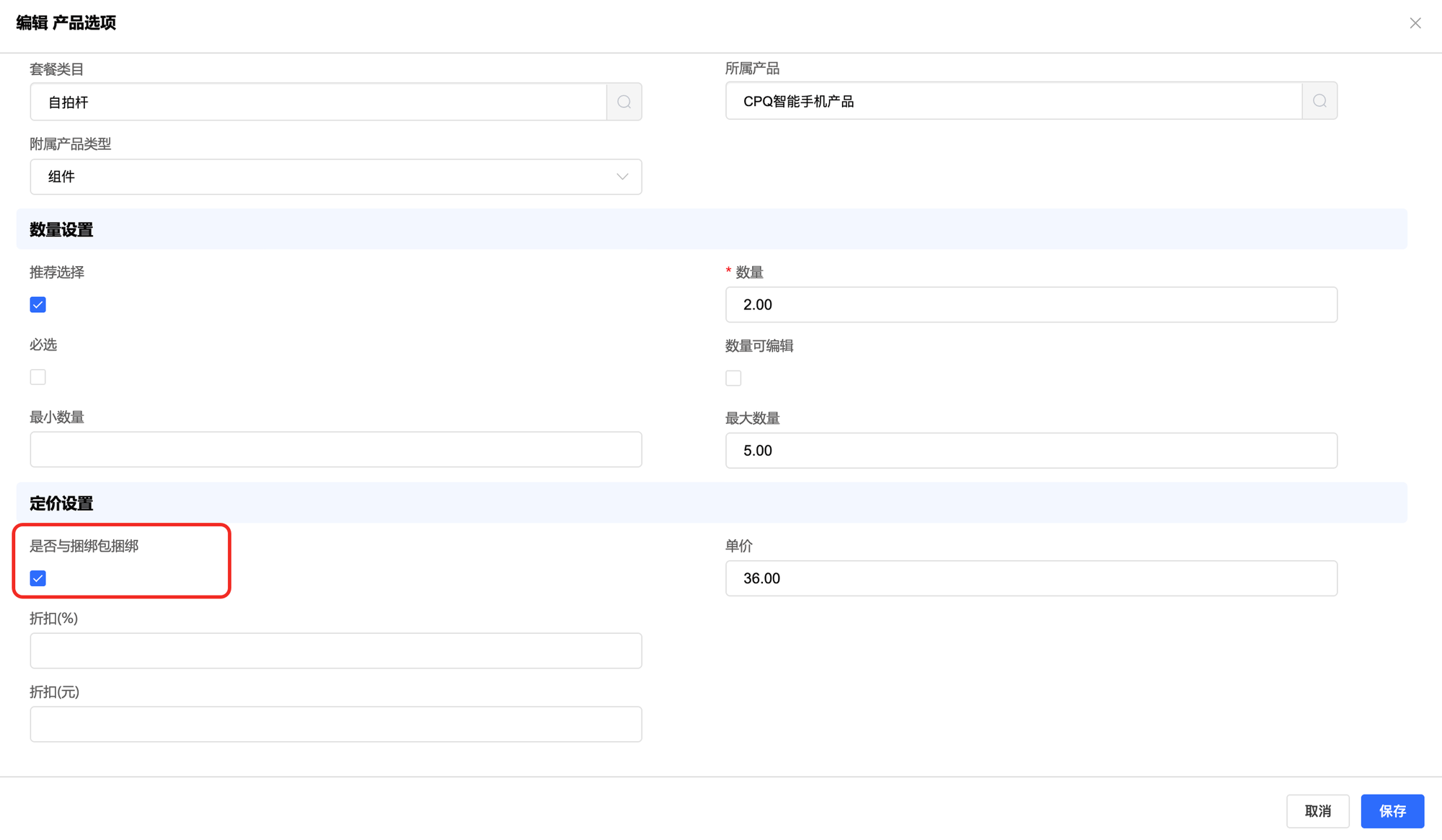1442x840 pixels.
Task: Click search icon in 套餐类目 field
Action: (x=624, y=102)
